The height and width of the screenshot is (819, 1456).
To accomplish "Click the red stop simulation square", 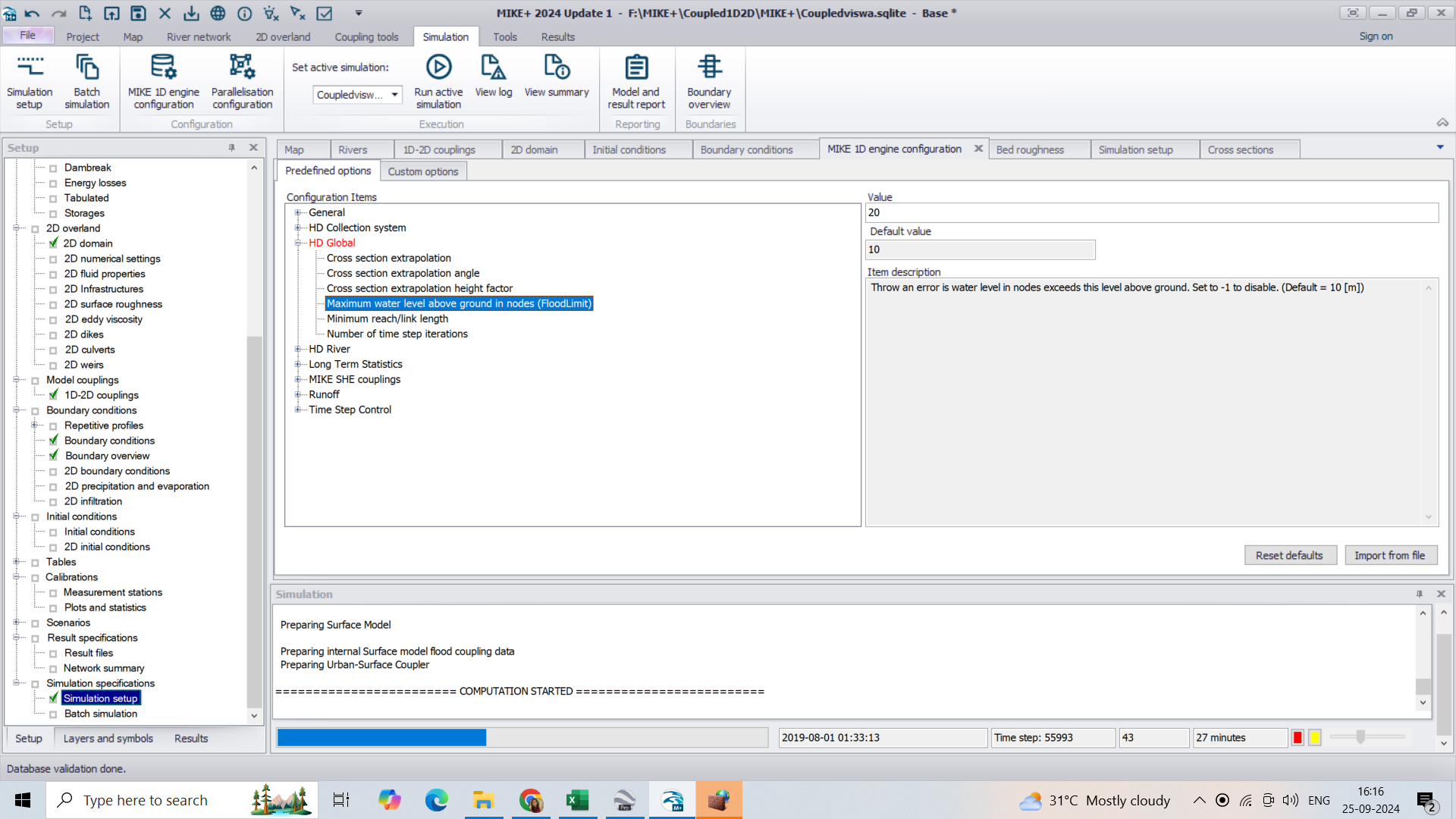I will tap(1298, 738).
